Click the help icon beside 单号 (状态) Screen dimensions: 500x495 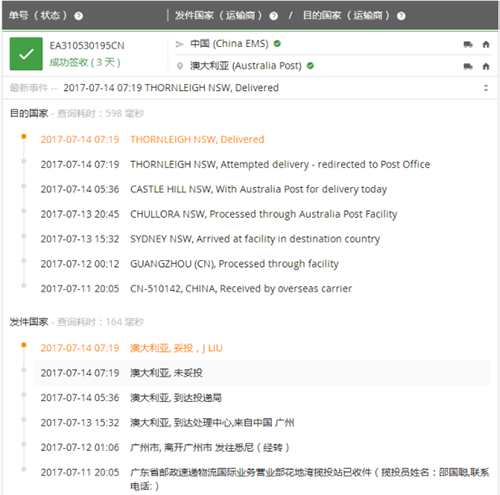point(78,16)
